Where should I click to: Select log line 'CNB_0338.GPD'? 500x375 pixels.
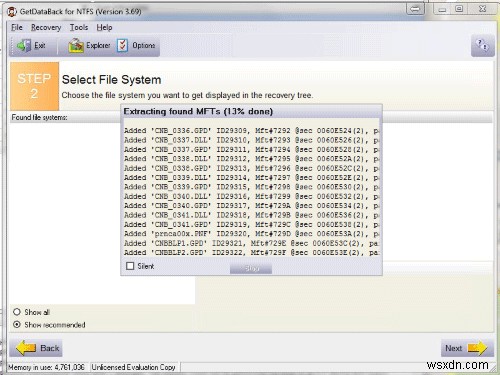point(251,168)
